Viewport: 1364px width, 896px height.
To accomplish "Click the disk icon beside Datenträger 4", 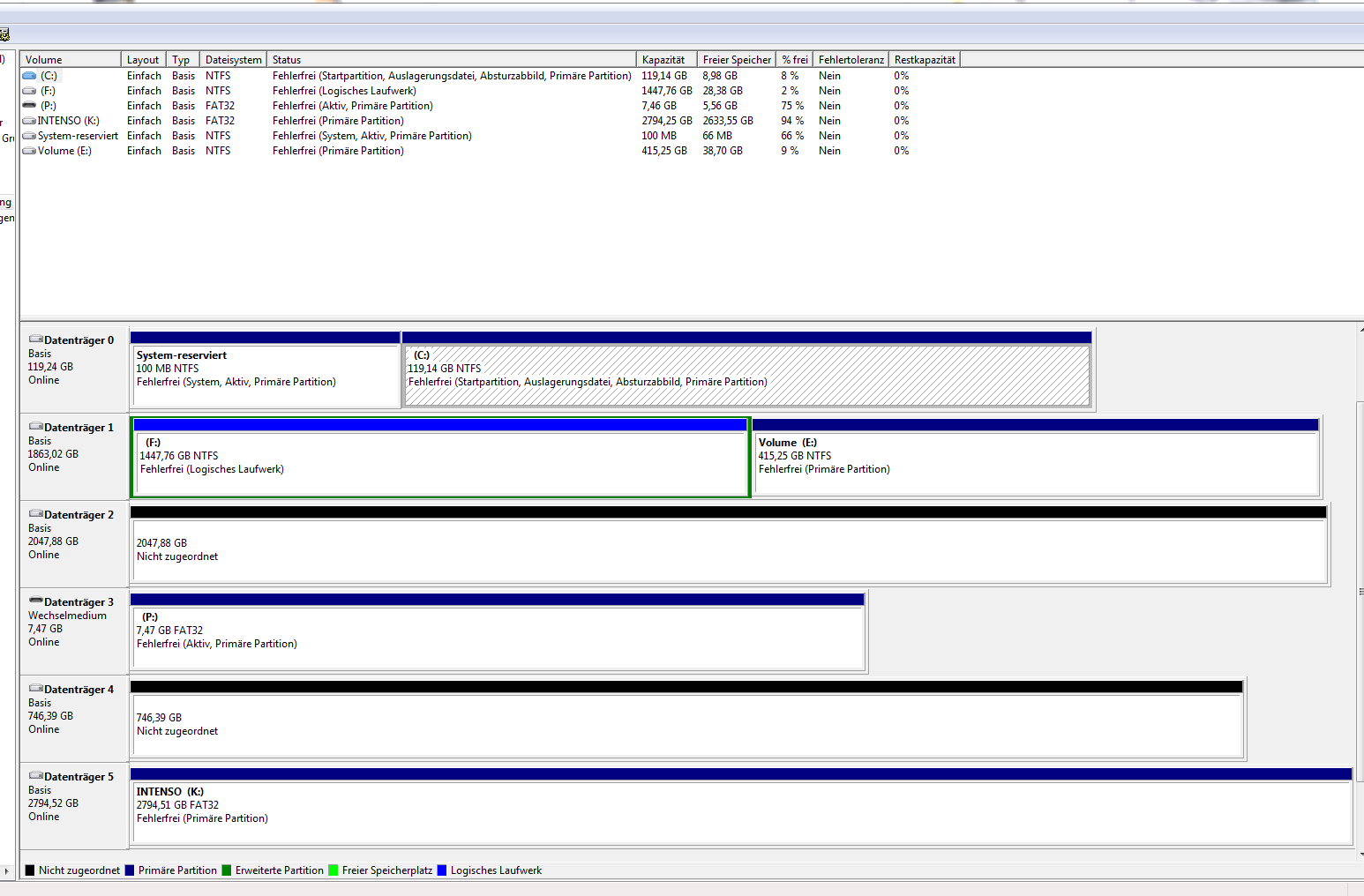I will (x=36, y=689).
